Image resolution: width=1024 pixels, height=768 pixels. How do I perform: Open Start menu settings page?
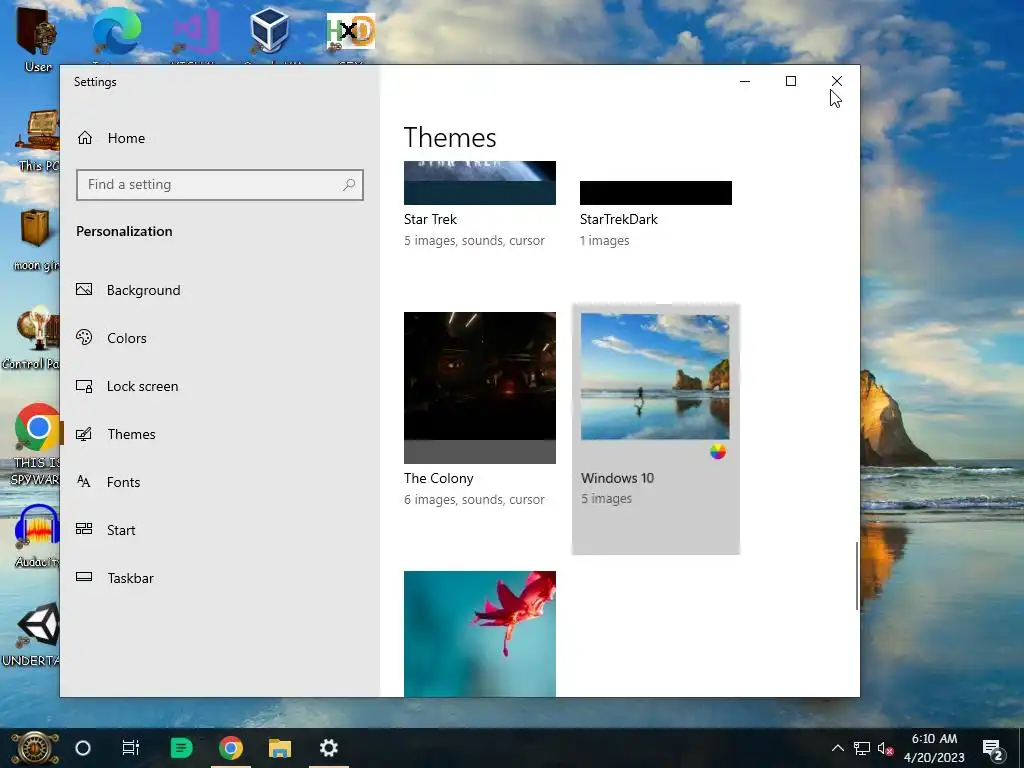[106, 530]
